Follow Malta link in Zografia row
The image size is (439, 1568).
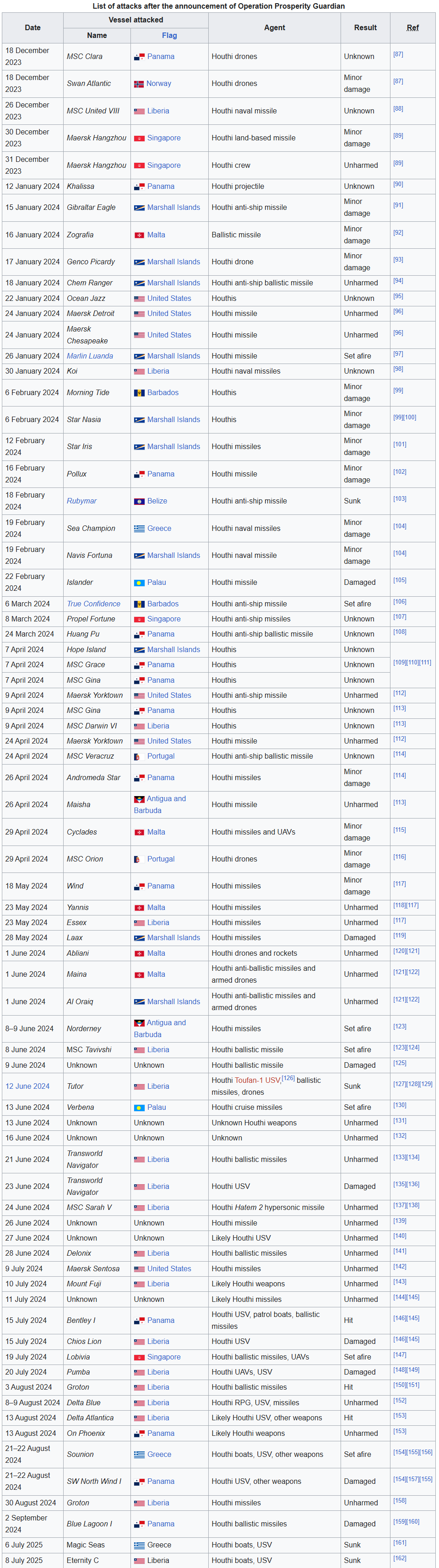[156, 235]
